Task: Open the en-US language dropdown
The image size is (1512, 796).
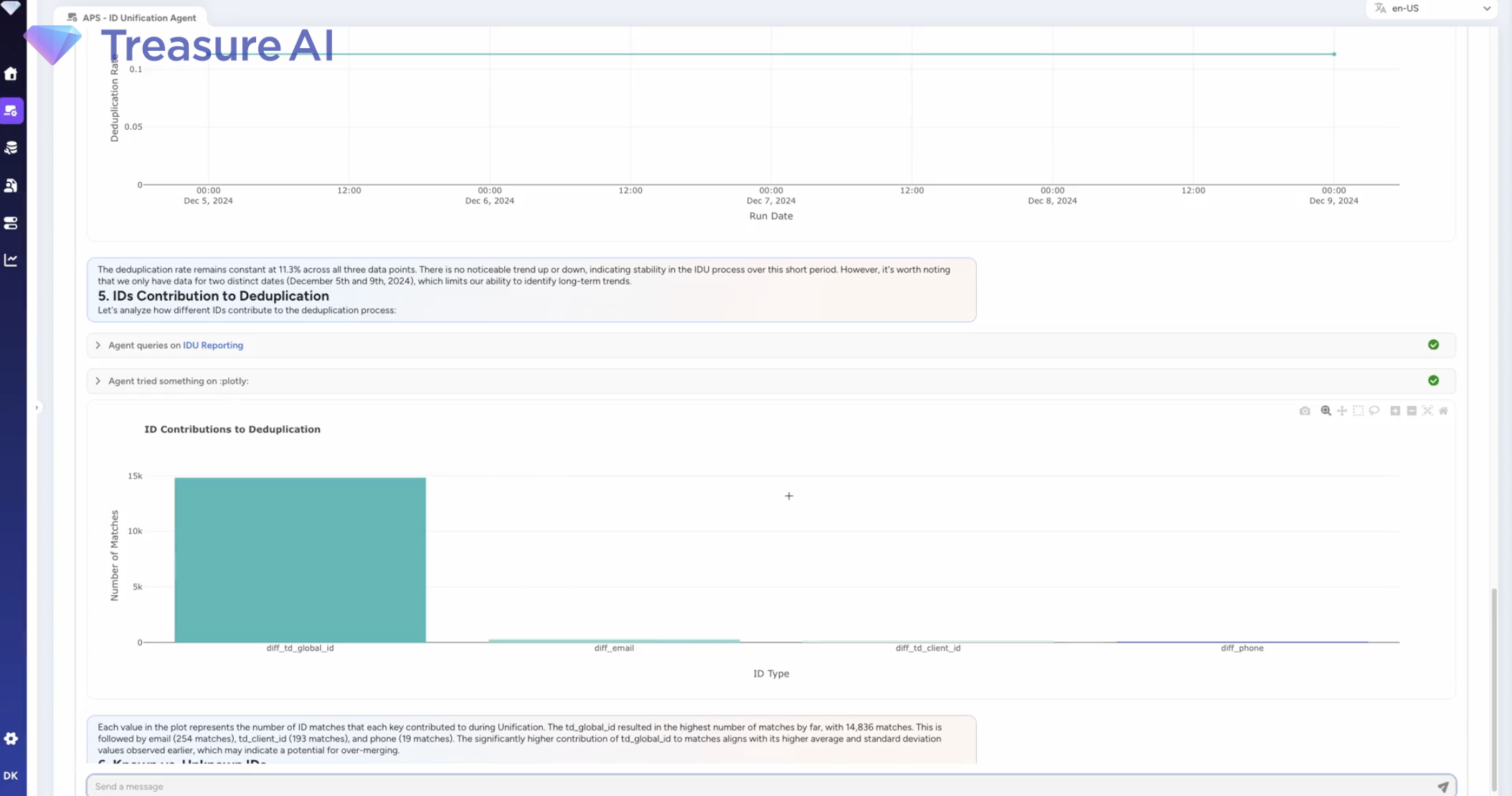Action: tap(1432, 9)
